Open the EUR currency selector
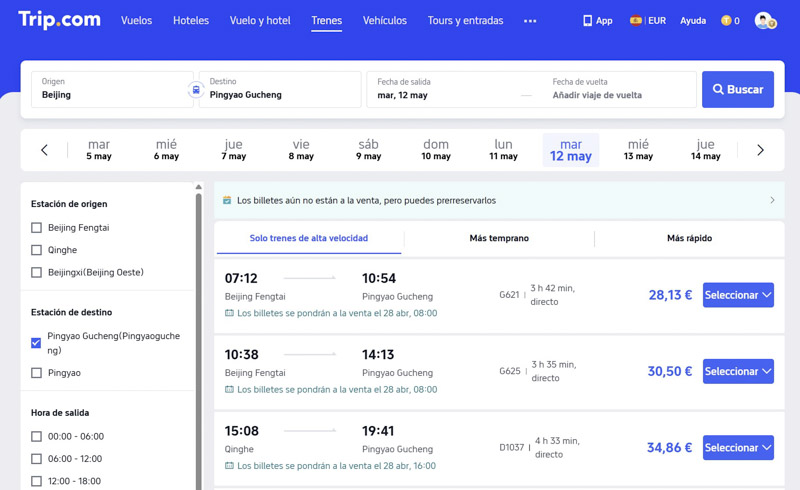Viewport: 800px width, 490px height. pyautogui.click(x=657, y=20)
